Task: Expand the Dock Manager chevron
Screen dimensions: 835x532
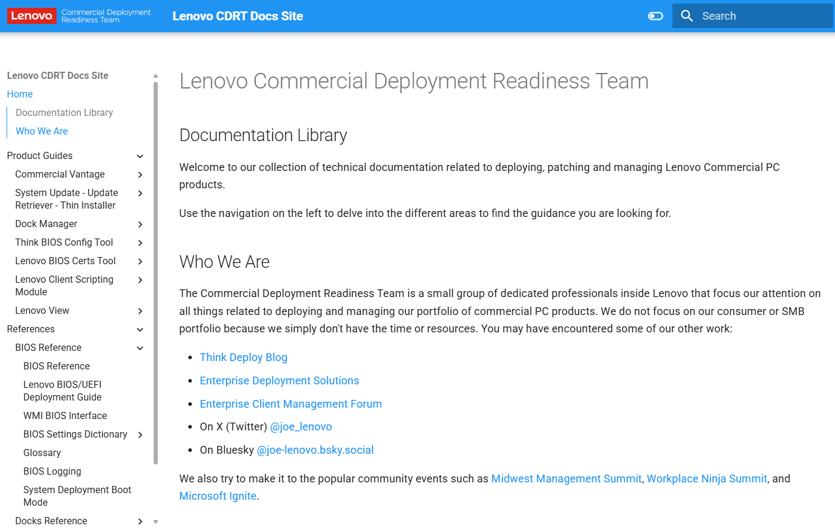Action: pyautogui.click(x=140, y=224)
